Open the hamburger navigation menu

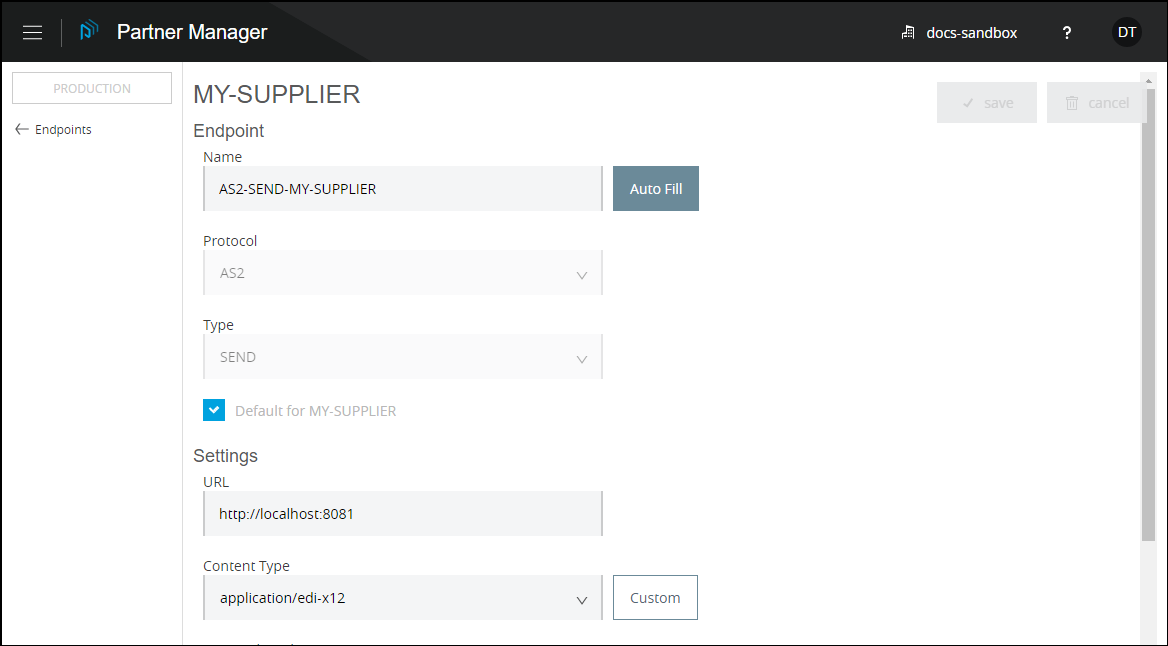pyautogui.click(x=32, y=31)
